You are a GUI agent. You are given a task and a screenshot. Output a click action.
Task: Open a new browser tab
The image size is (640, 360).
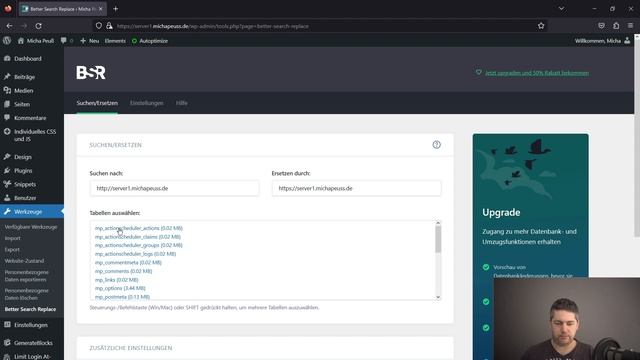coord(116,9)
